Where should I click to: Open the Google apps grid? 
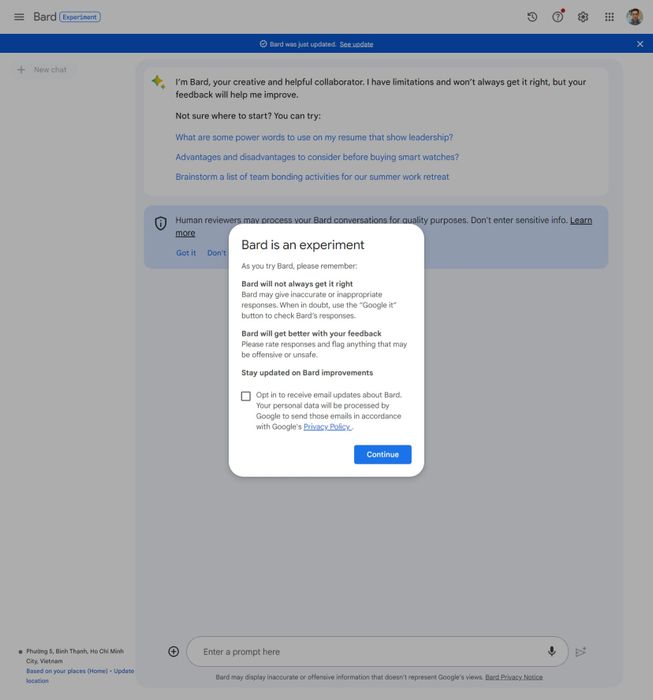(609, 17)
